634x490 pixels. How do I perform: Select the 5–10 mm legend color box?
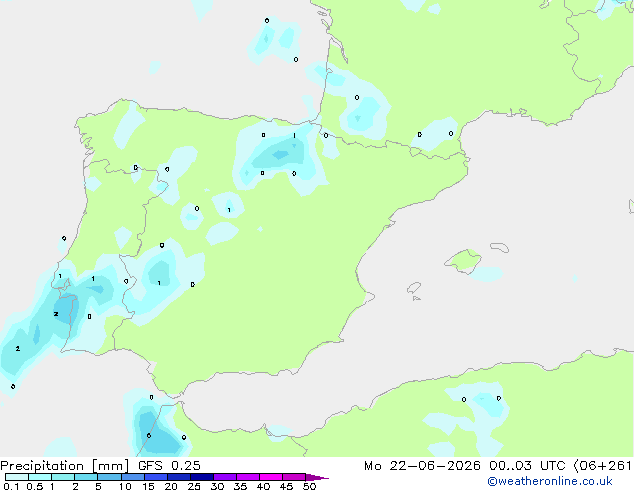pos(110,477)
